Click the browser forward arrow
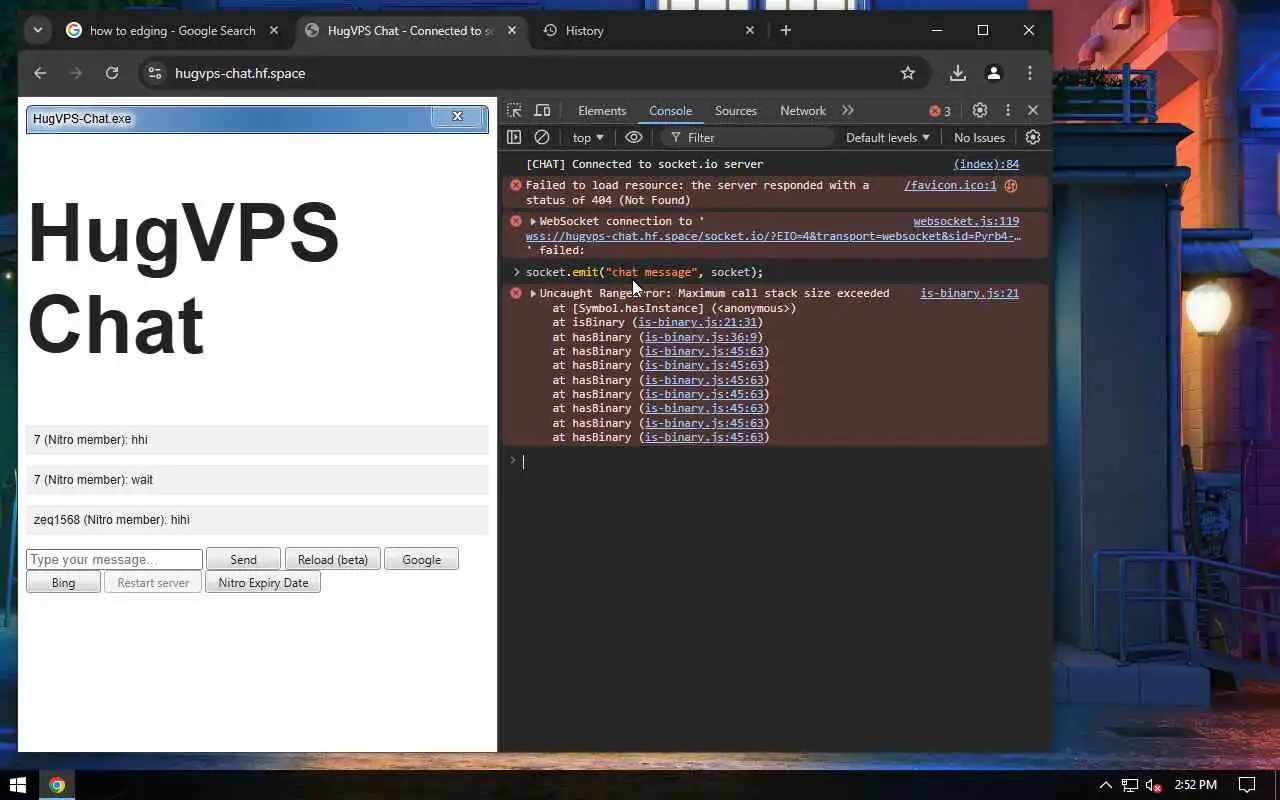 click(x=76, y=73)
